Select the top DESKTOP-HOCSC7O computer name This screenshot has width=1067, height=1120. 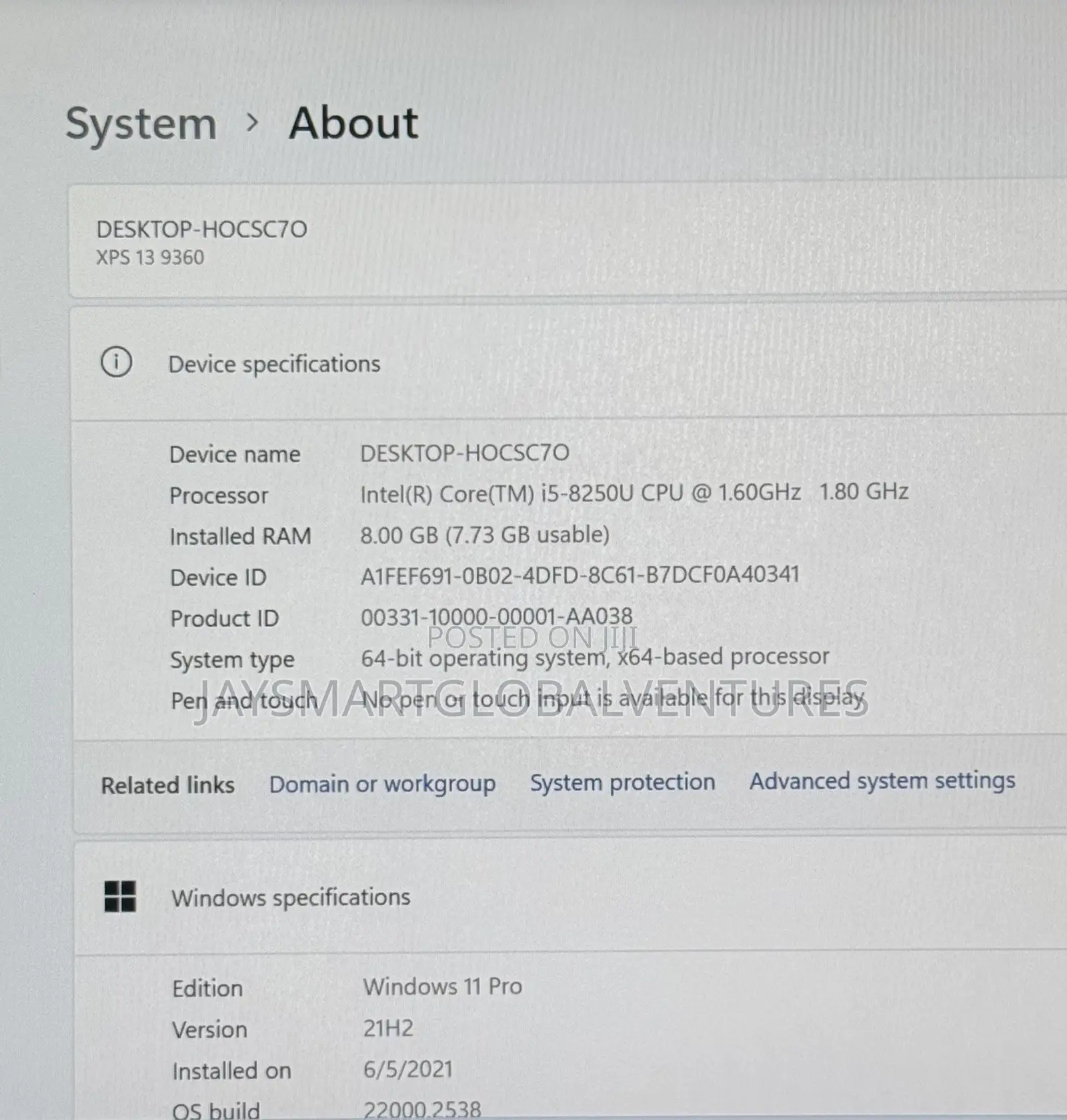pyautogui.click(x=201, y=229)
